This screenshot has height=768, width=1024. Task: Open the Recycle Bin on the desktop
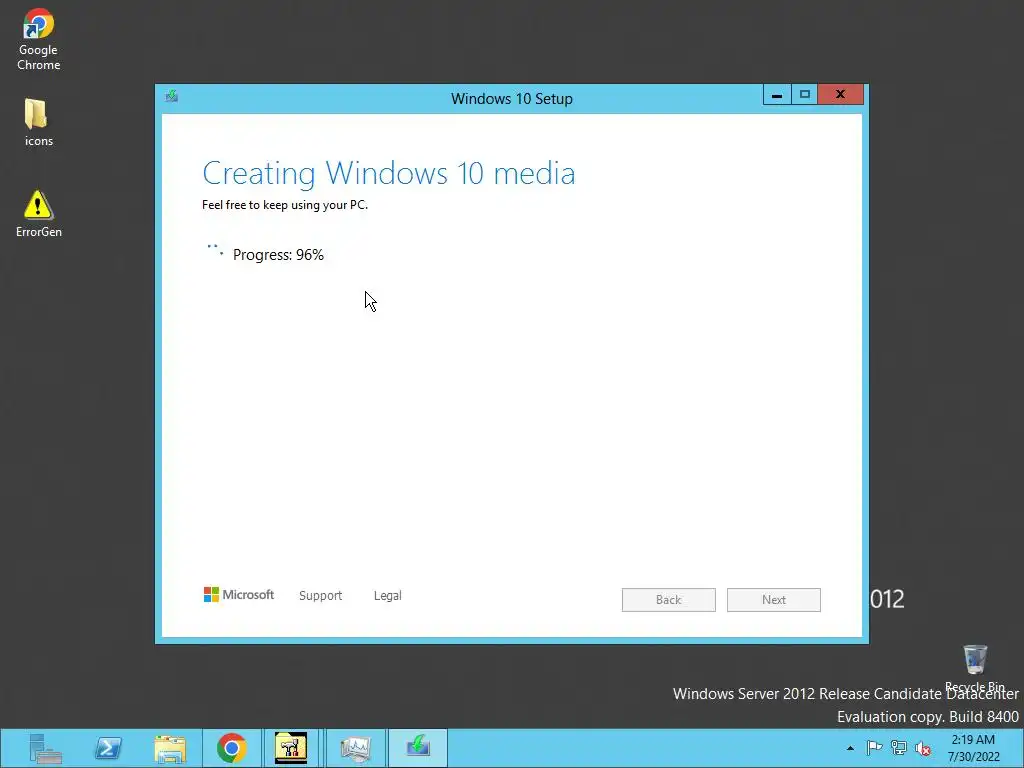974,668
